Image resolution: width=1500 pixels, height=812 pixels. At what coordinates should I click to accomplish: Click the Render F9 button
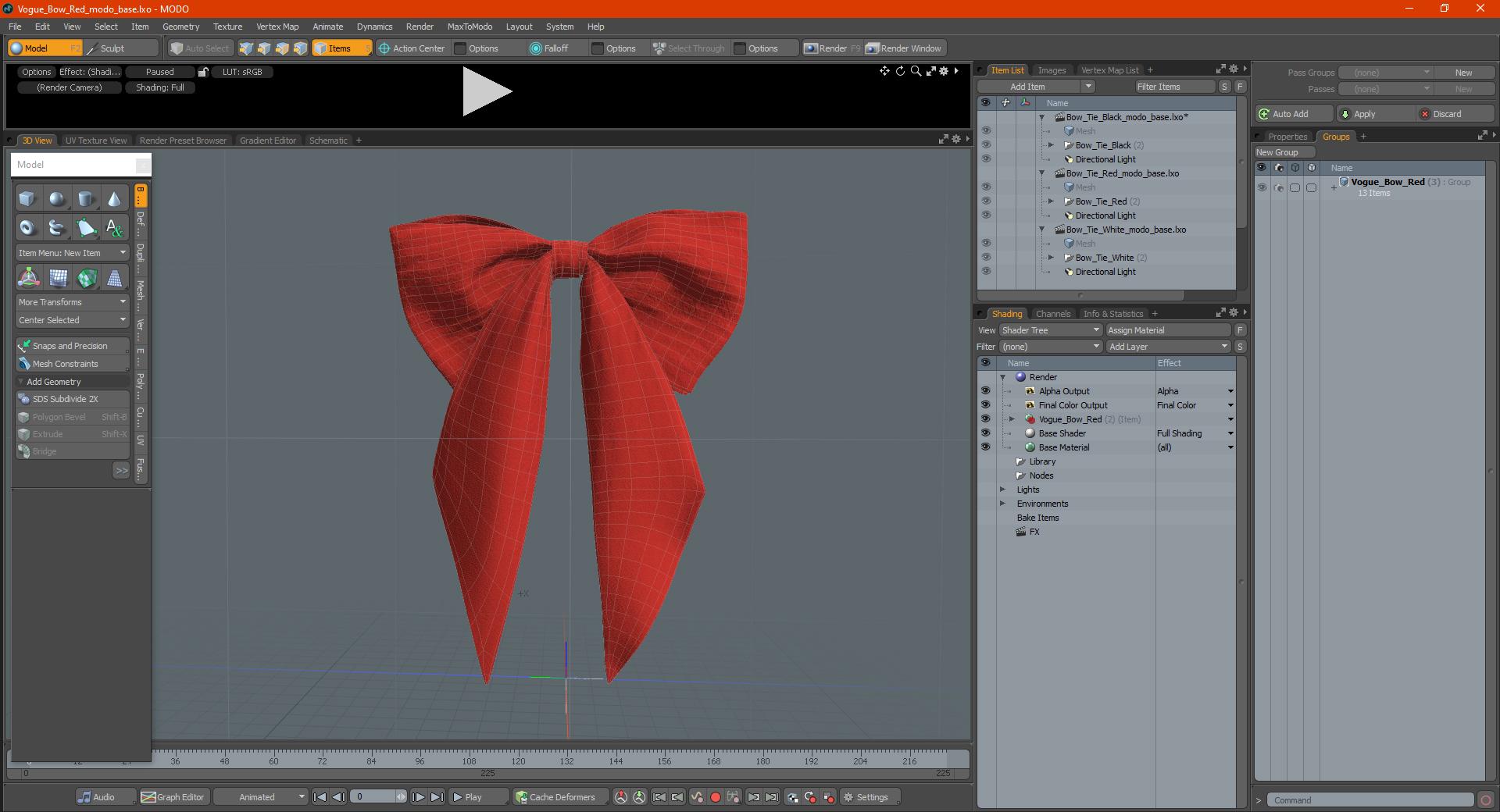click(x=833, y=48)
